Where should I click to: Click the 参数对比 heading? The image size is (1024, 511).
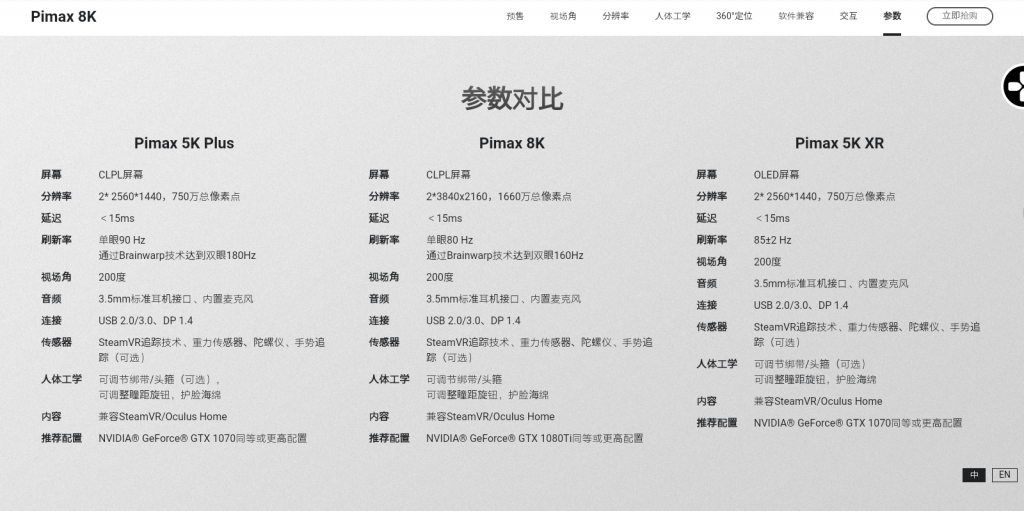tap(512, 99)
